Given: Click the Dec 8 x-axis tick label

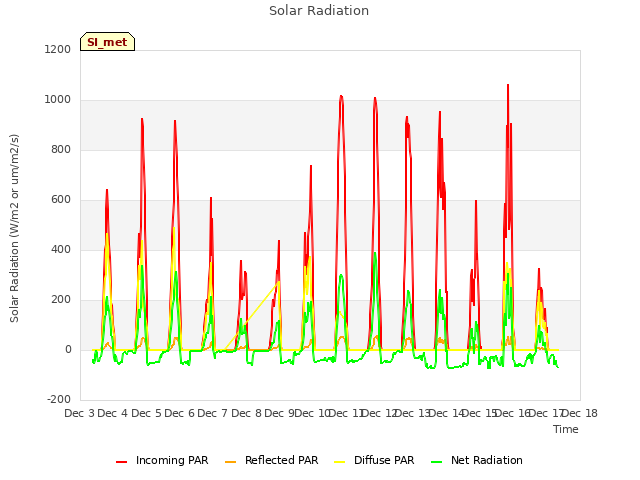Looking at the screenshot, I should pyautogui.click(x=246, y=413).
